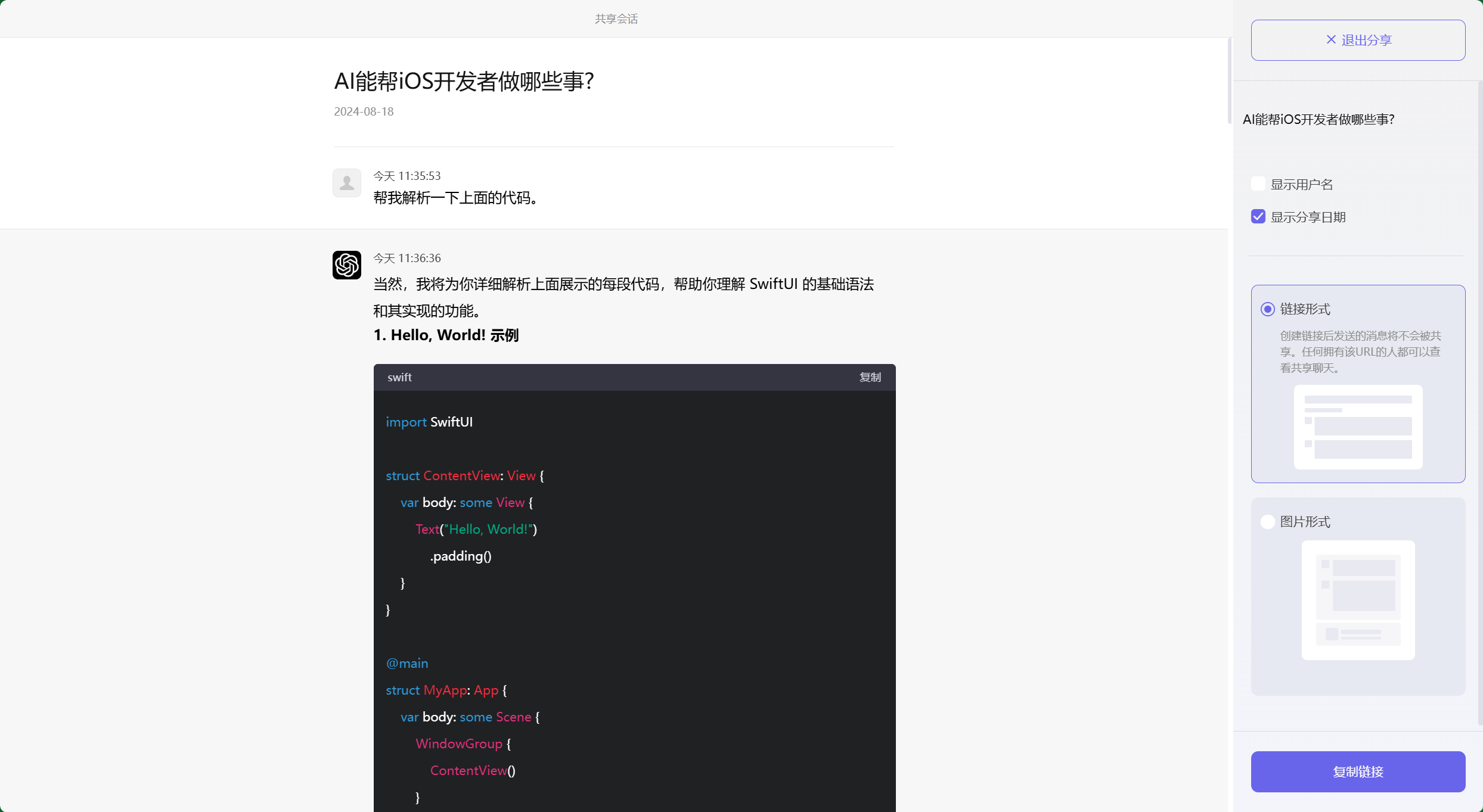Click the 复制链接 button
Viewport: 1483px width, 812px height.
pos(1358,771)
